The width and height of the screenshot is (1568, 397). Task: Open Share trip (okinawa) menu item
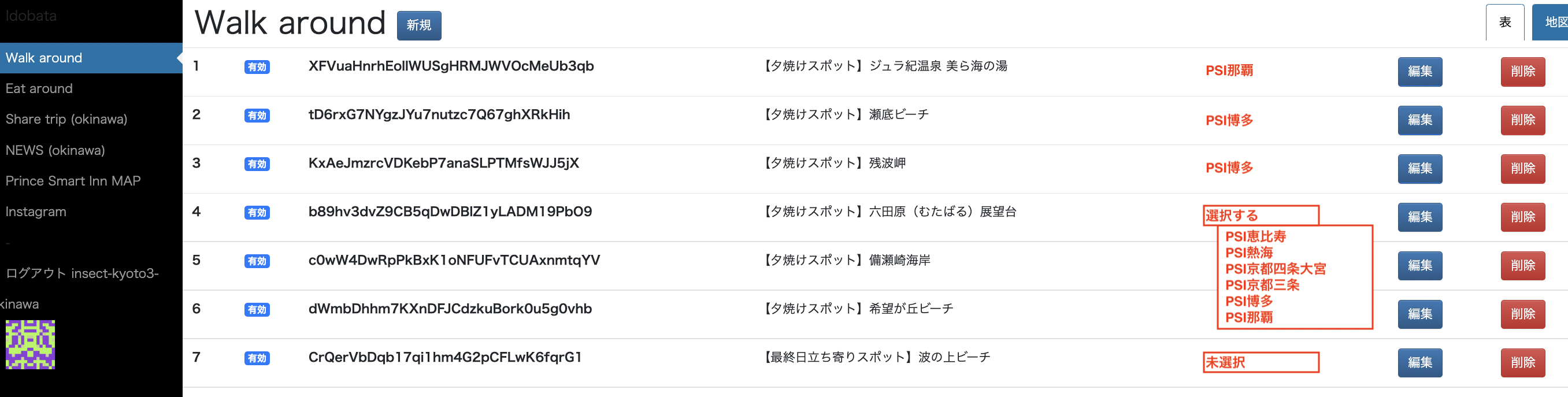click(x=66, y=120)
